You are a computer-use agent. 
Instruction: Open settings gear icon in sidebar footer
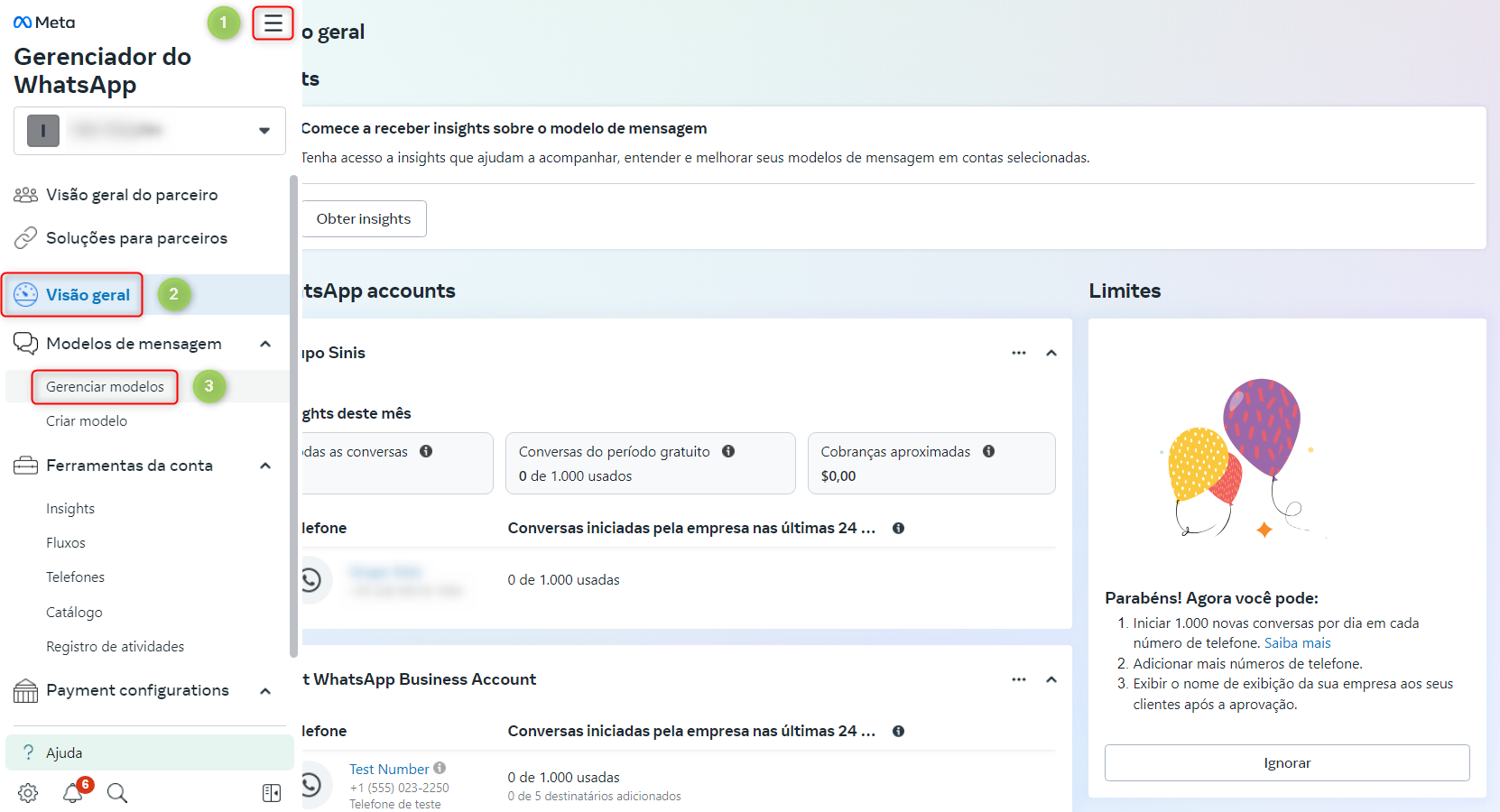[x=28, y=793]
